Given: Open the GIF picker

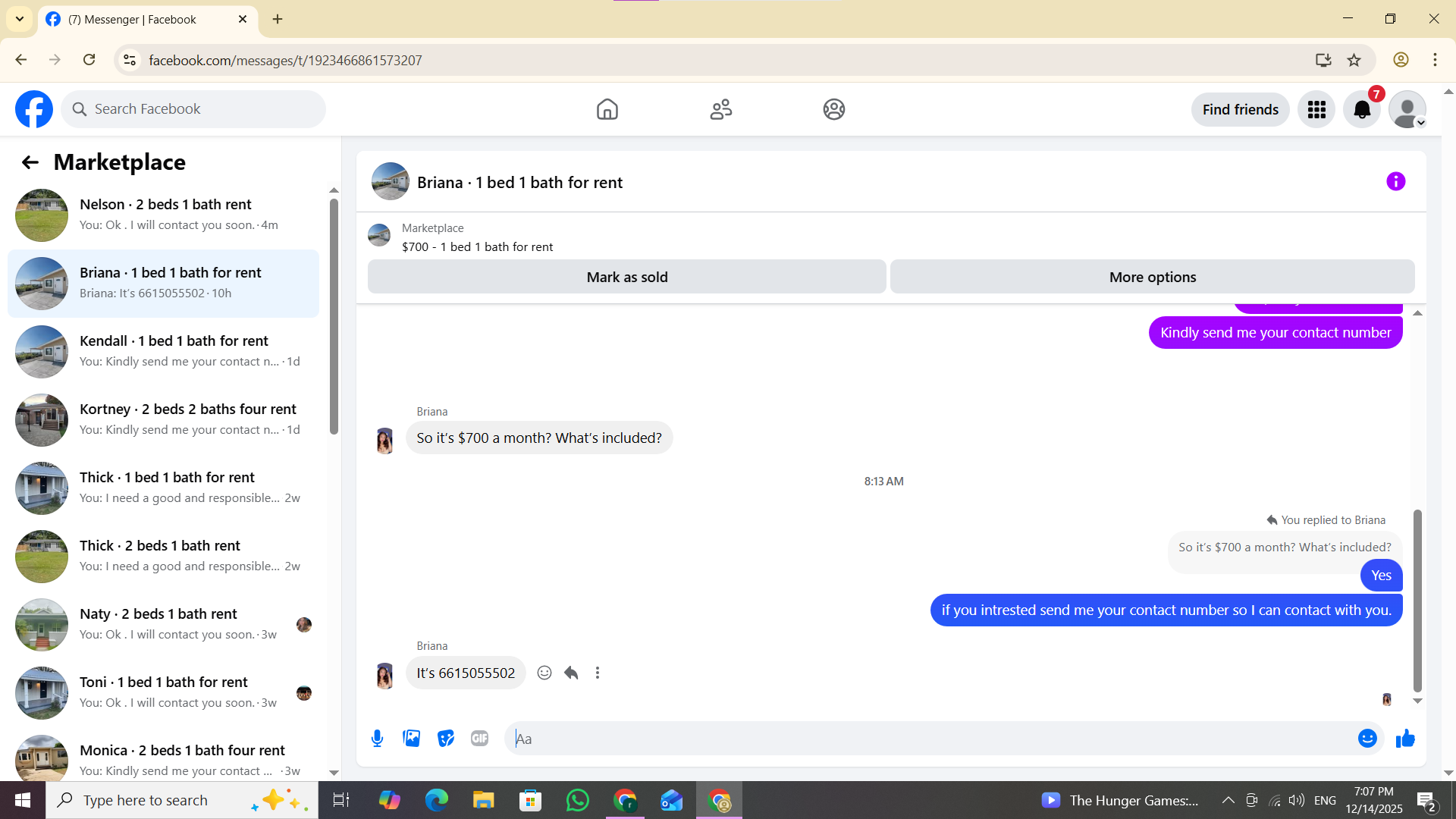Looking at the screenshot, I should click(479, 739).
